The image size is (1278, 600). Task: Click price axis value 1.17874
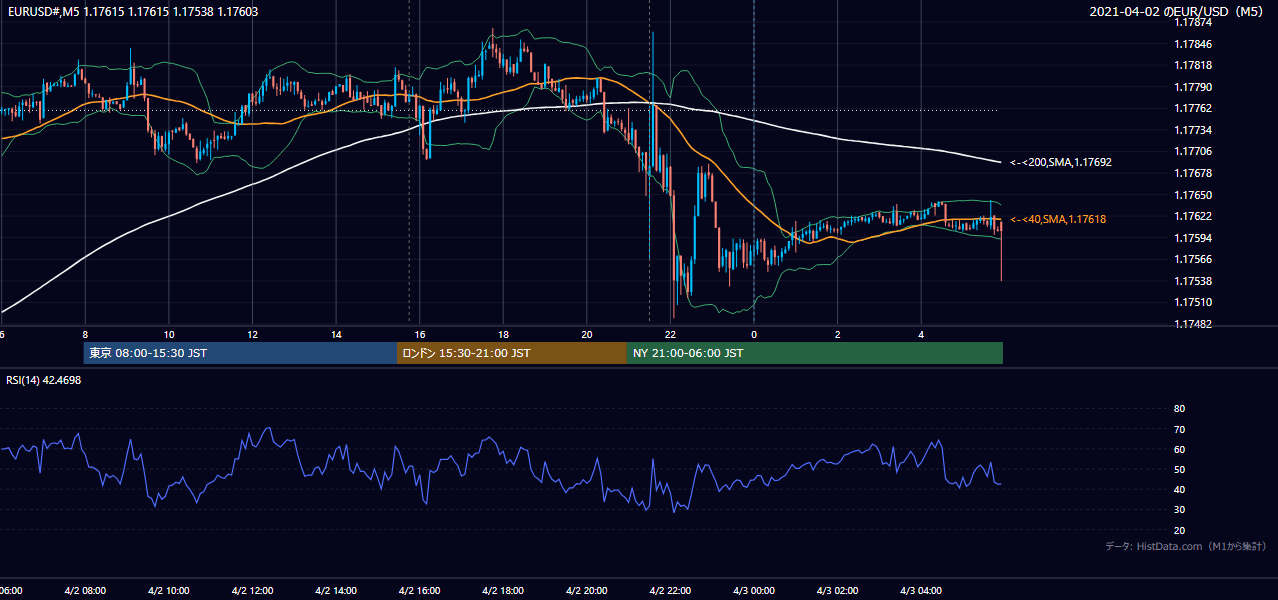coord(1191,22)
